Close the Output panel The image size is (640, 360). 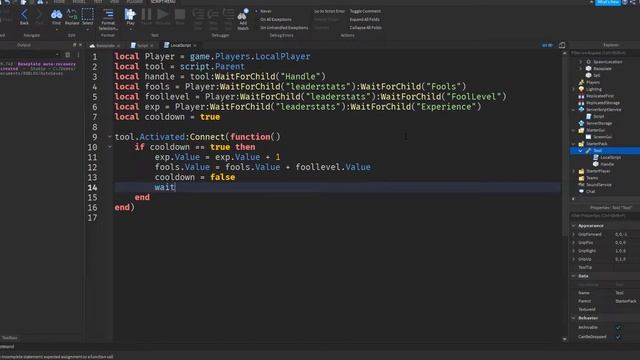(x=80, y=45)
